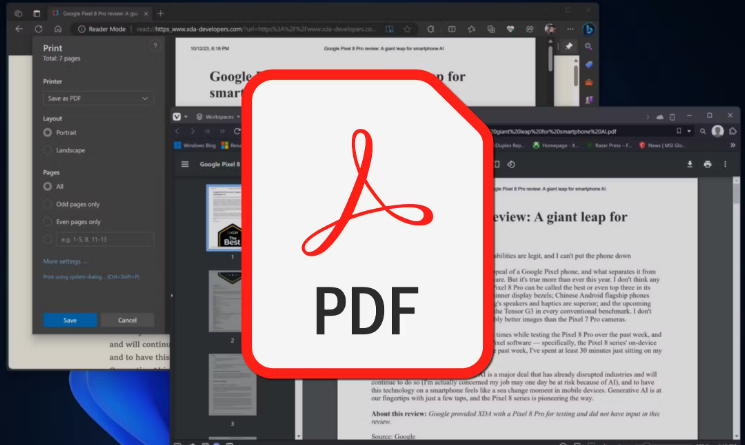Screen dimensions: 745x445
Task: Open the Vivaldi profile avatar
Action: point(718,131)
